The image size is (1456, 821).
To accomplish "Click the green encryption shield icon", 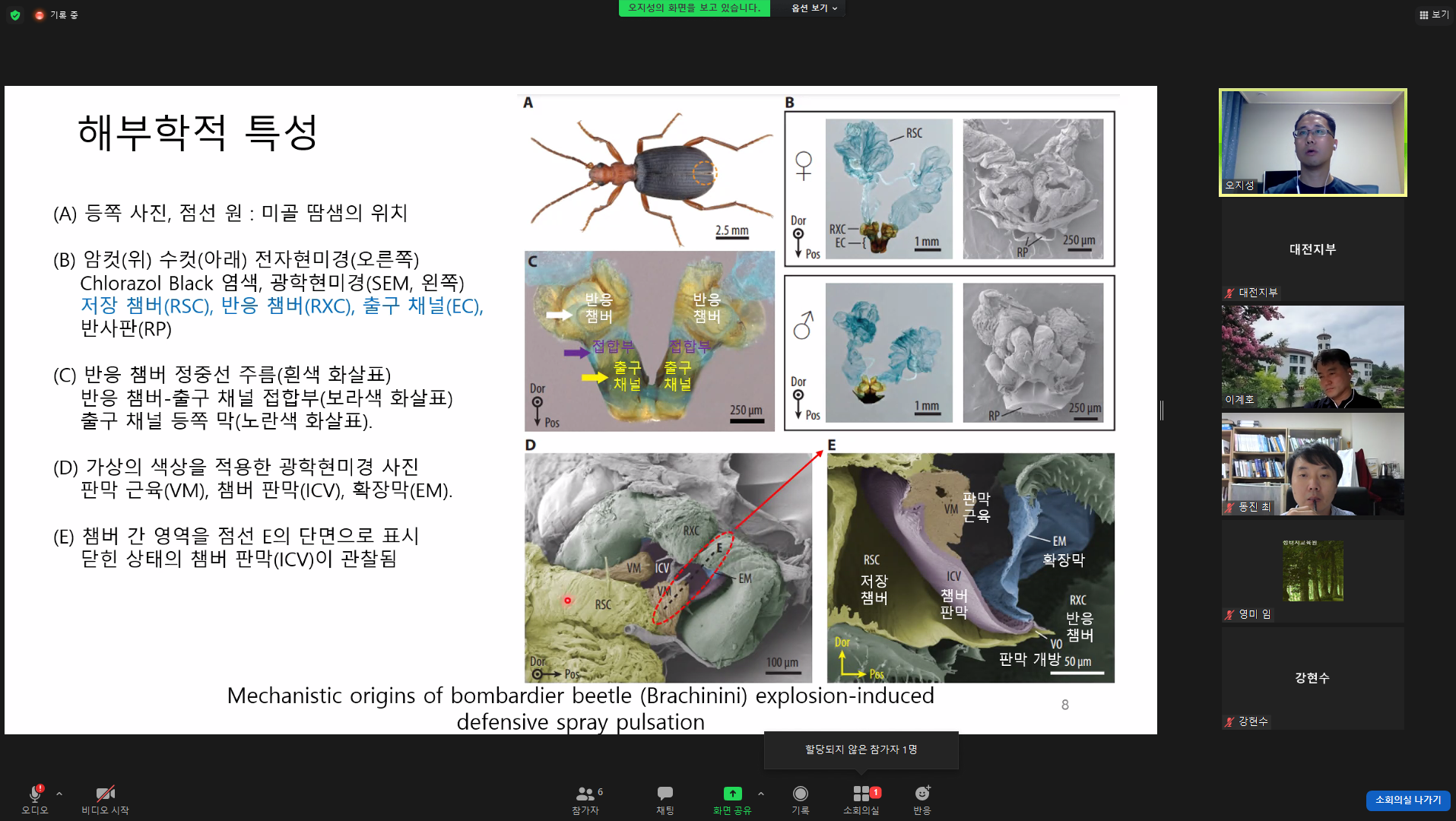I will click(15, 14).
